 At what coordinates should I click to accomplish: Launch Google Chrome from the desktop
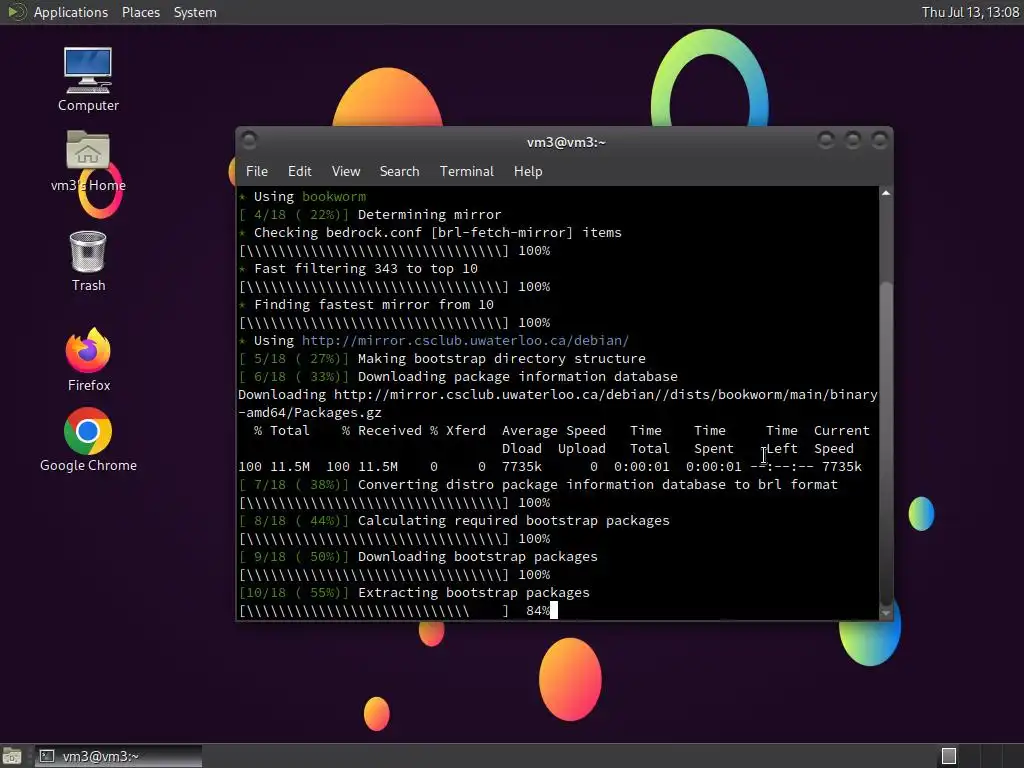pyautogui.click(x=88, y=440)
